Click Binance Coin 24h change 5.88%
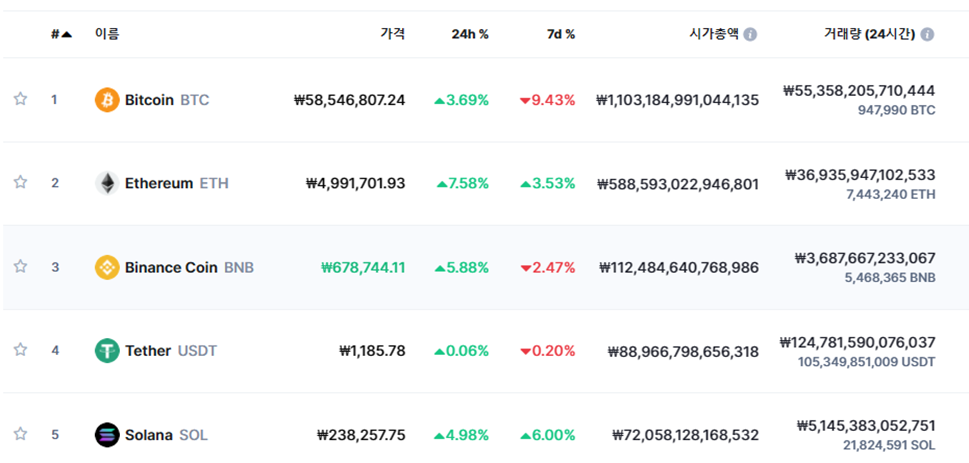 (x=462, y=267)
